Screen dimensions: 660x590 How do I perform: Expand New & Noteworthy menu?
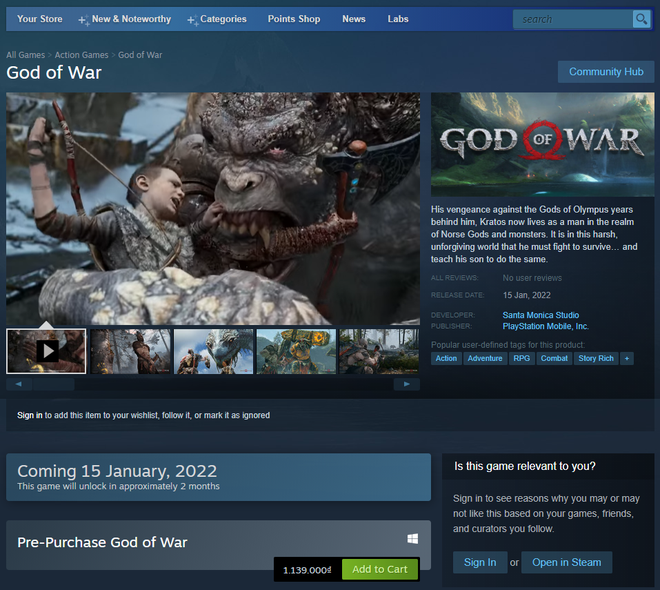(125, 19)
